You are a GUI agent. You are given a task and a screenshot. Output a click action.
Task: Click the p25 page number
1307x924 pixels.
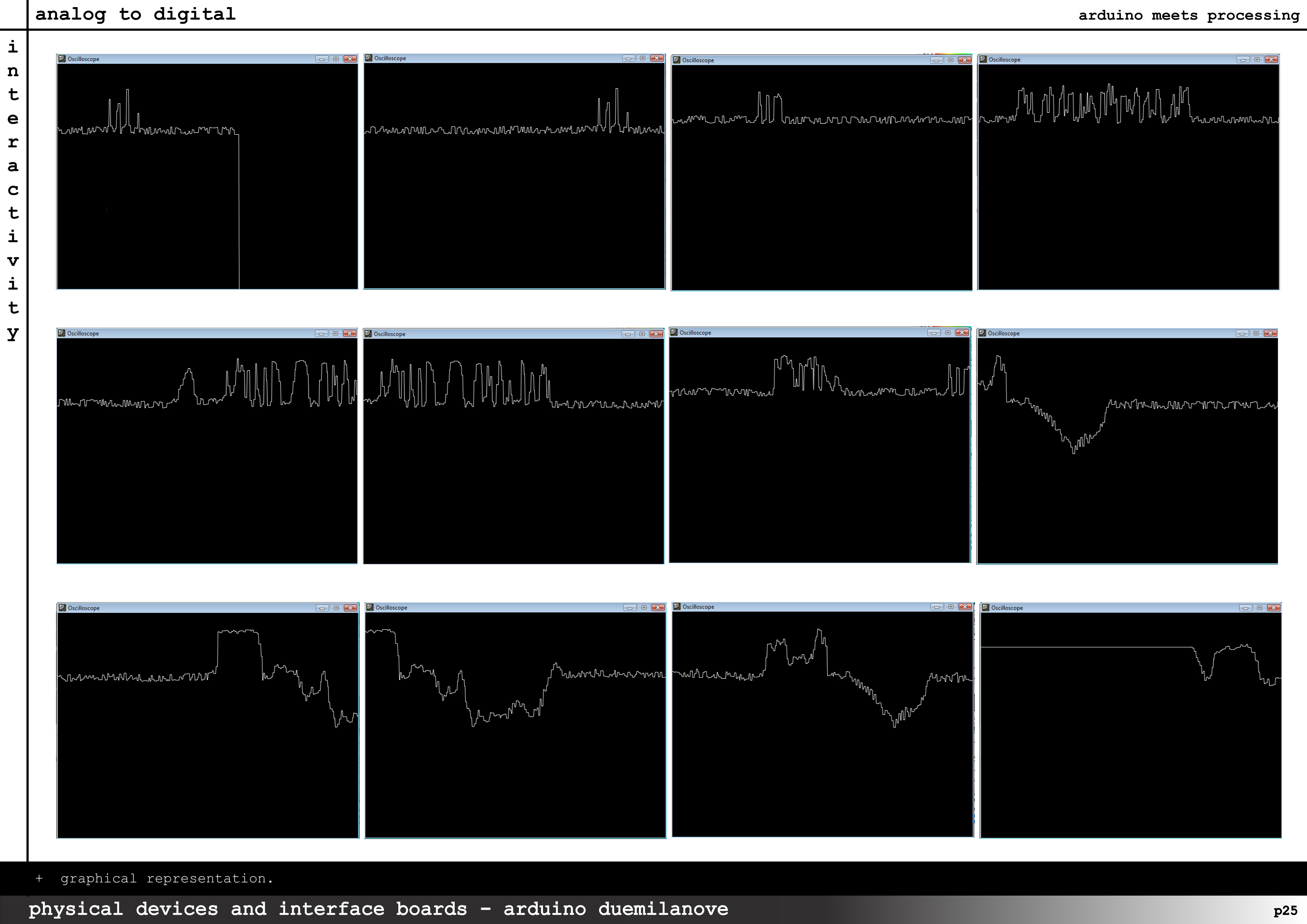(x=1285, y=910)
